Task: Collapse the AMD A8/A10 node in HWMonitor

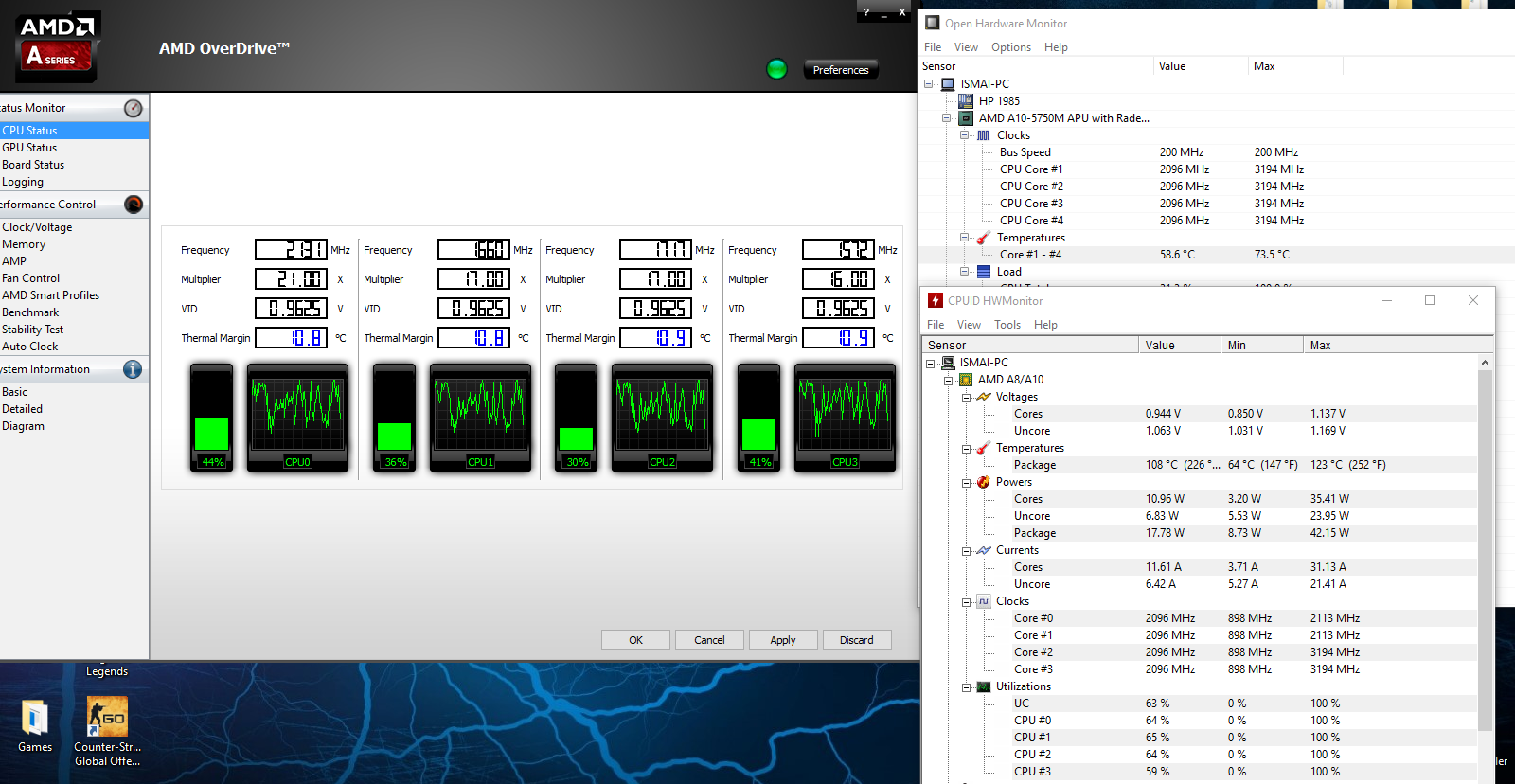Action: click(949, 380)
